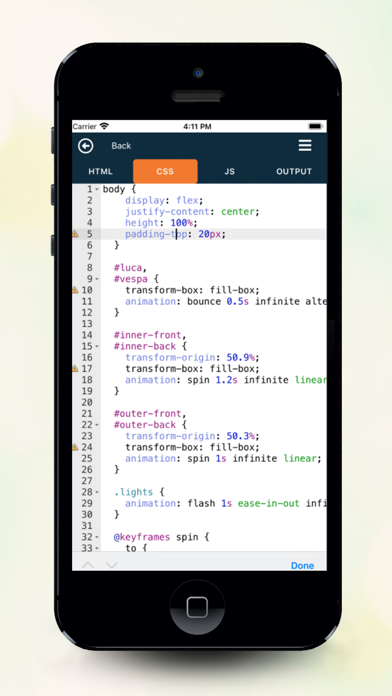Tap the up chevron in the keyboard bar
This screenshot has height=696, width=392.
(88, 565)
